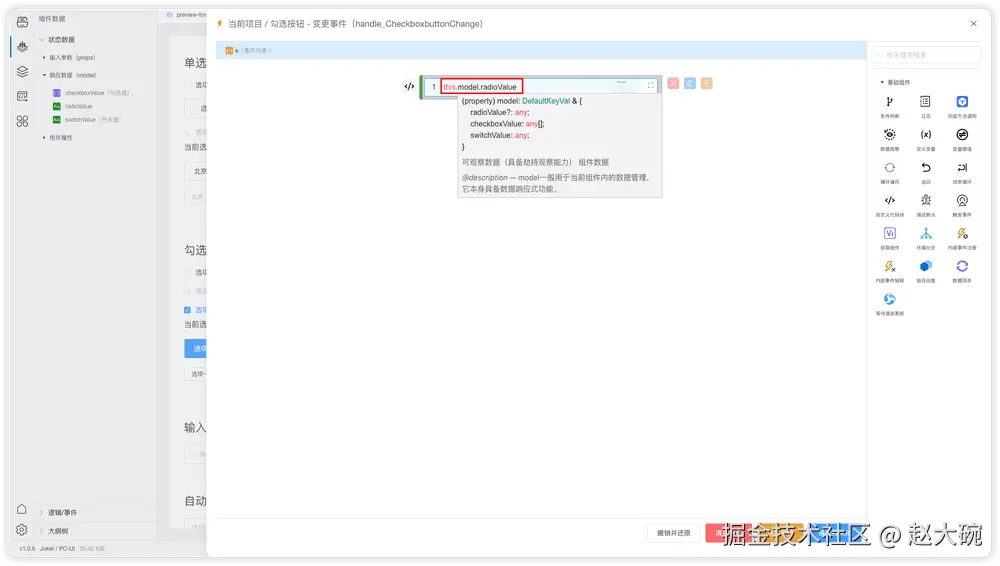Add the 条件判断 (condition) node
This screenshot has height=566, width=1000.
890,102
